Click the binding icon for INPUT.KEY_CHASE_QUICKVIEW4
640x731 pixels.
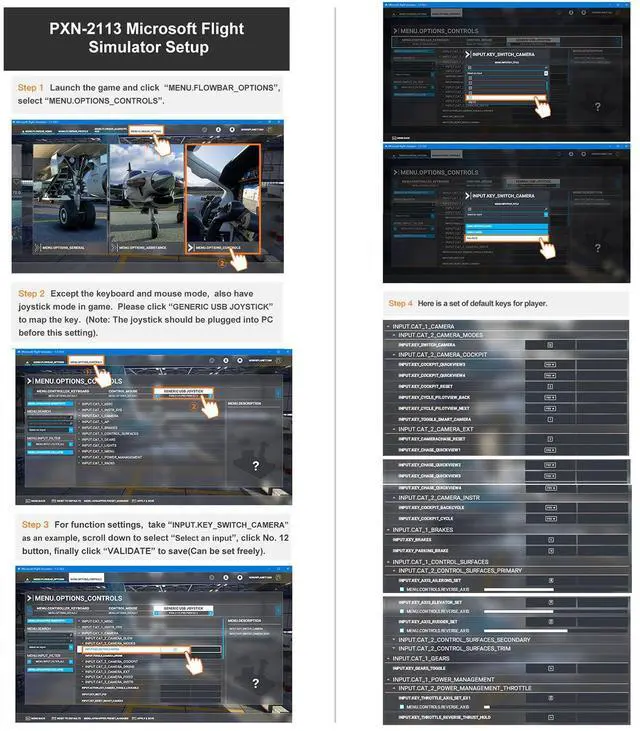tap(551, 488)
